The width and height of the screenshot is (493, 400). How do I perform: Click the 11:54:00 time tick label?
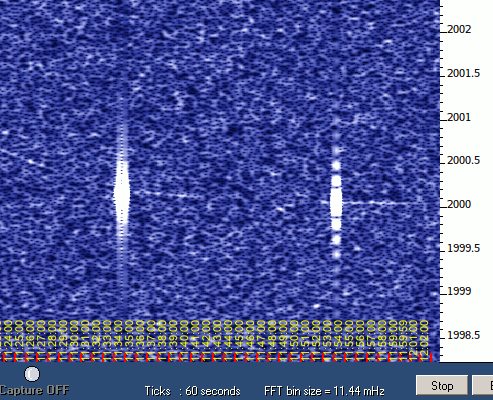coord(337,341)
